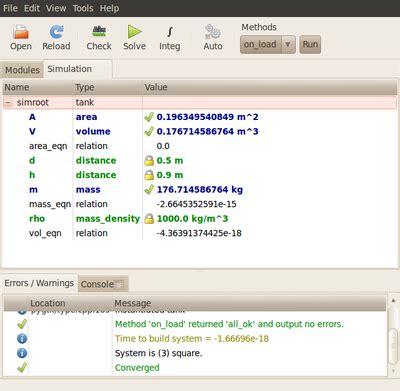Click info icon beside System is square

[22, 353]
